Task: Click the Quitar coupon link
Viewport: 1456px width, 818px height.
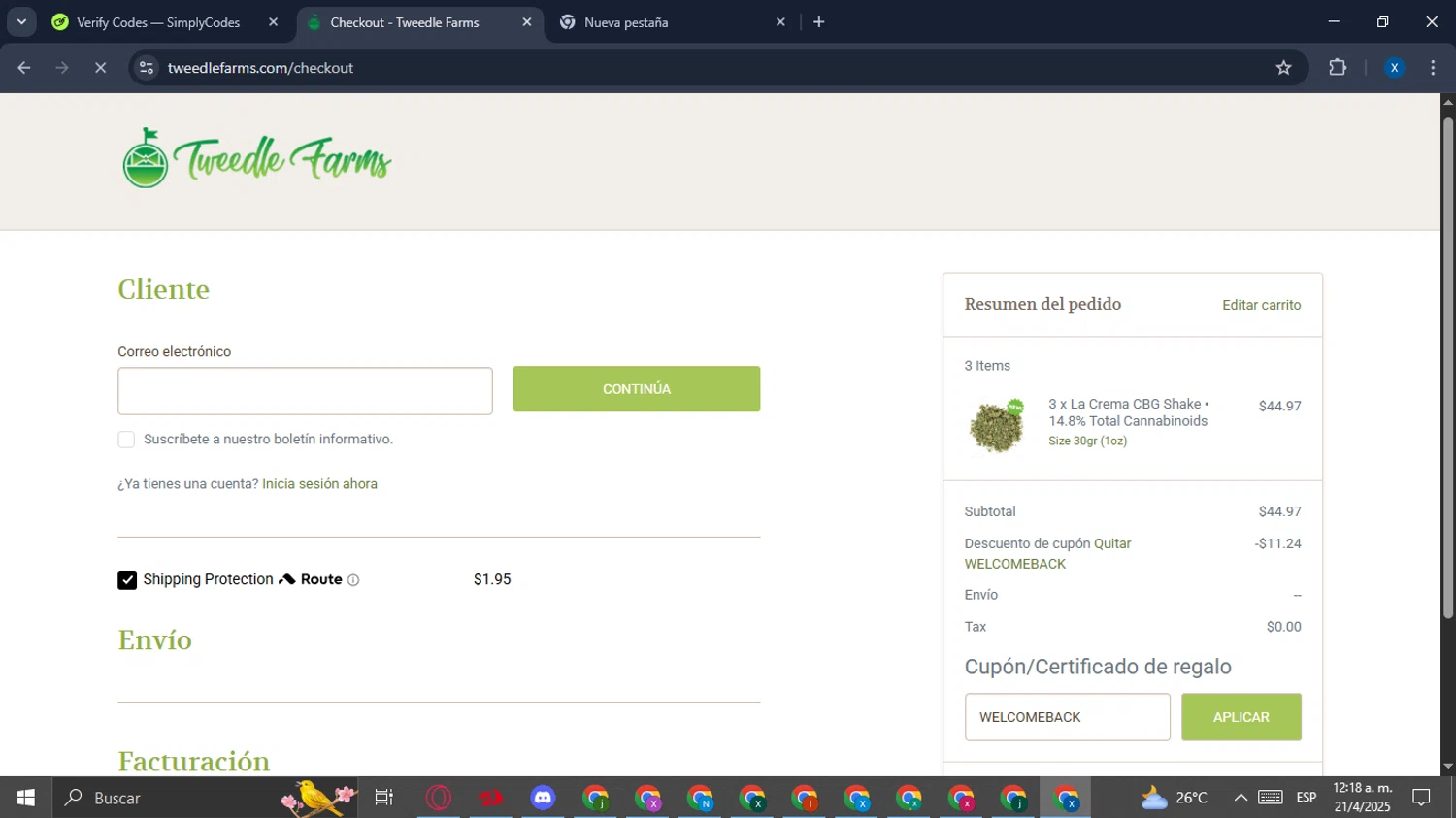Action: (x=1112, y=543)
